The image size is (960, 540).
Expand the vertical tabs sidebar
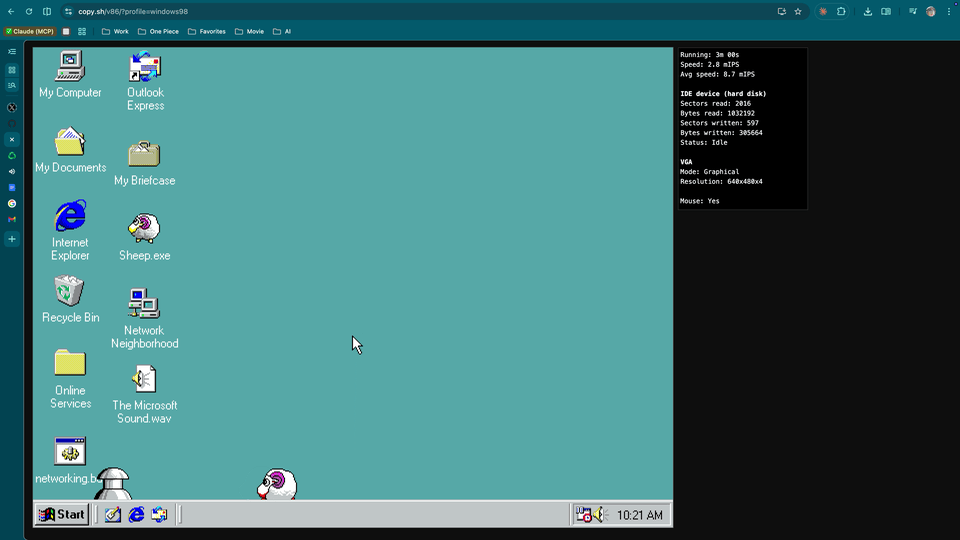12,51
